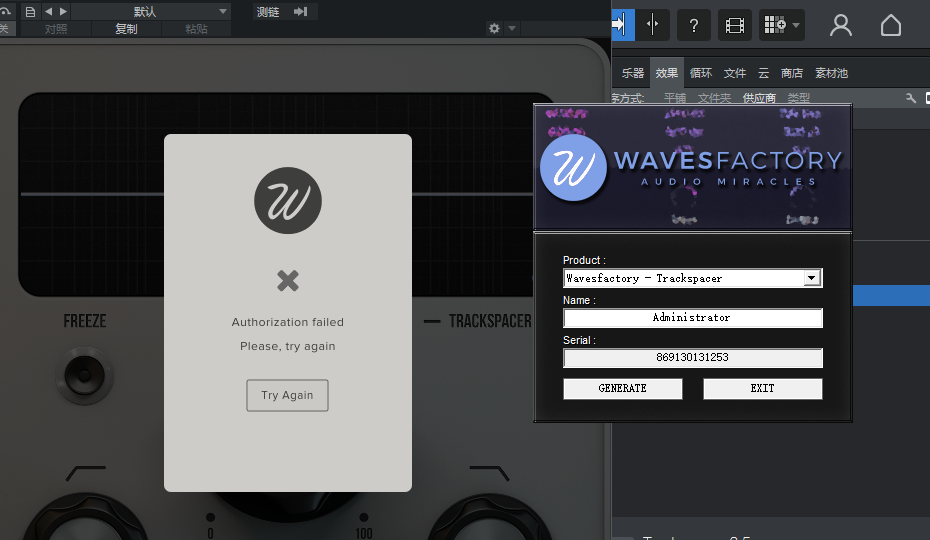The width and height of the screenshot is (930, 540).
Task: Click the GENERATE button
Action: (622, 389)
